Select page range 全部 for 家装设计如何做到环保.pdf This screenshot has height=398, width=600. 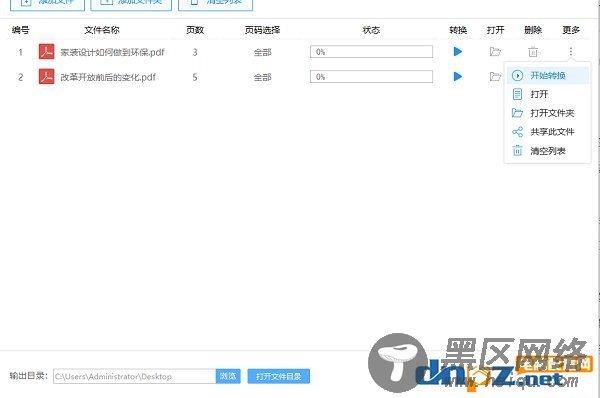(262, 52)
